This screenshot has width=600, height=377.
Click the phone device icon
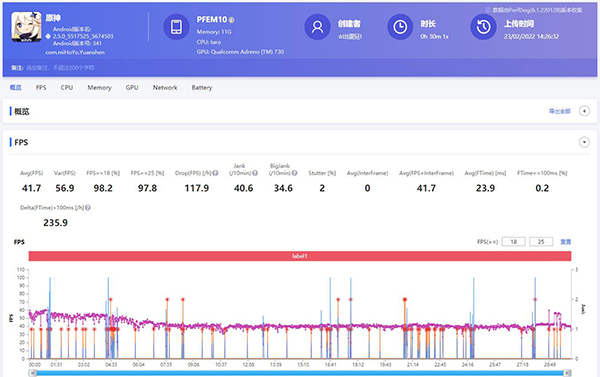[x=176, y=27]
